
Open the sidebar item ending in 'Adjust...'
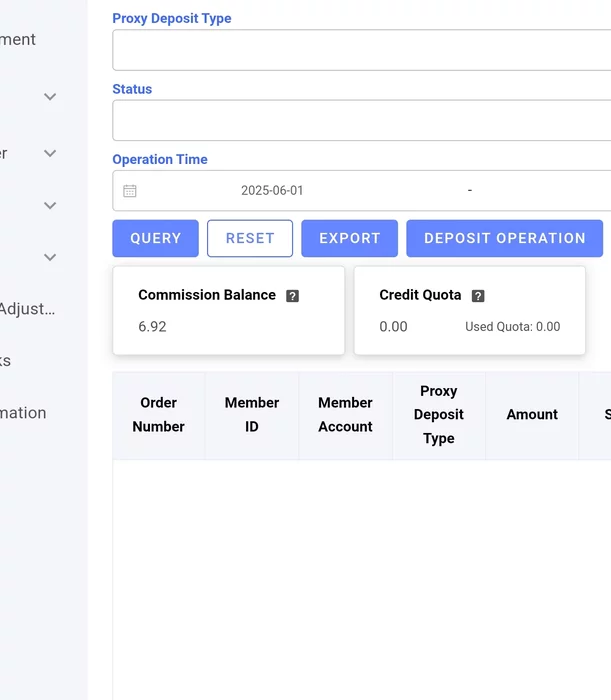click(x=27, y=309)
